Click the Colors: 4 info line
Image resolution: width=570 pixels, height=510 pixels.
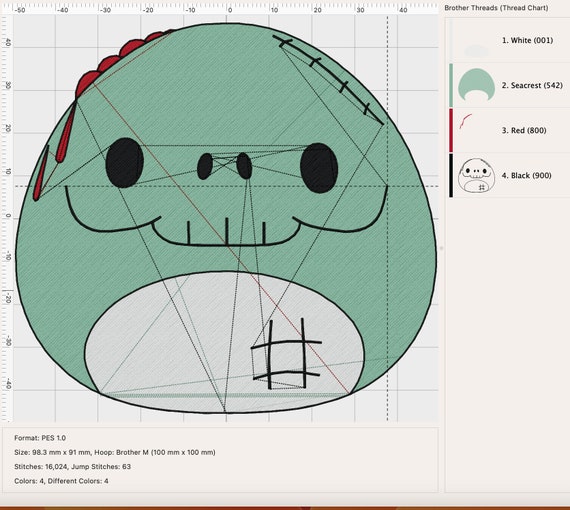61,481
